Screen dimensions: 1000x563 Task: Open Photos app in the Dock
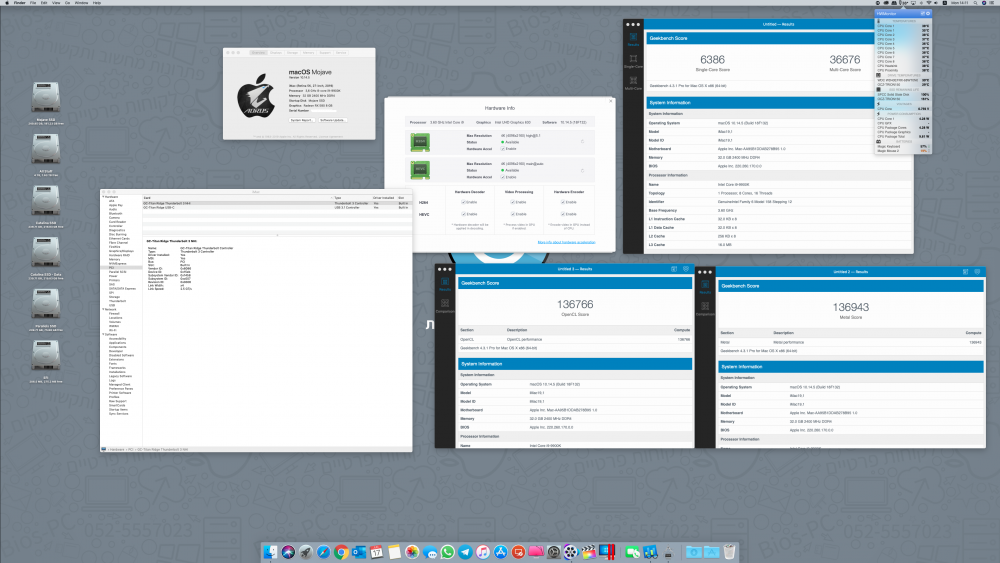[x=412, y=552]
